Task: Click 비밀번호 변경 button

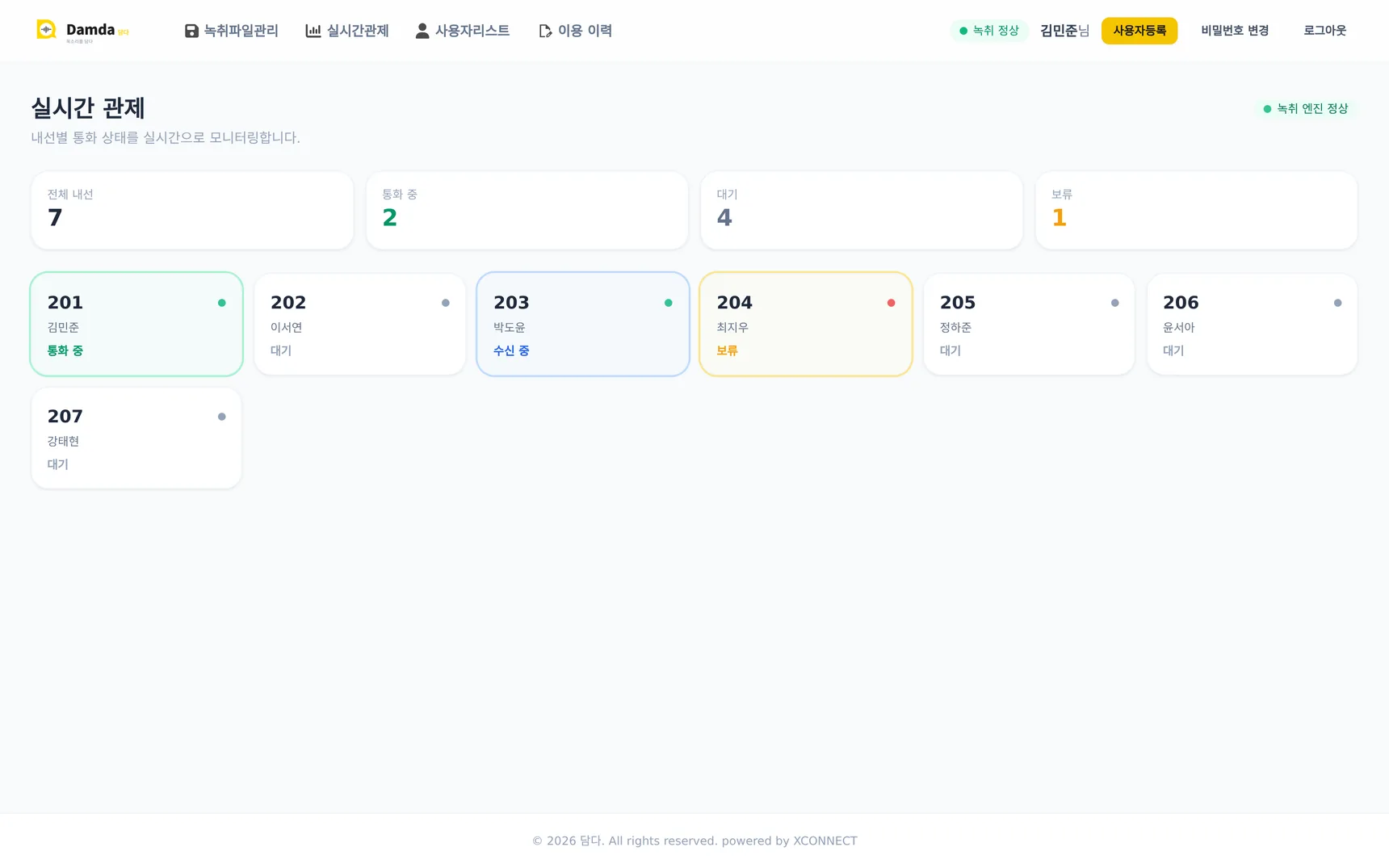Action: pyautogui.click(x=1235, y=31)
